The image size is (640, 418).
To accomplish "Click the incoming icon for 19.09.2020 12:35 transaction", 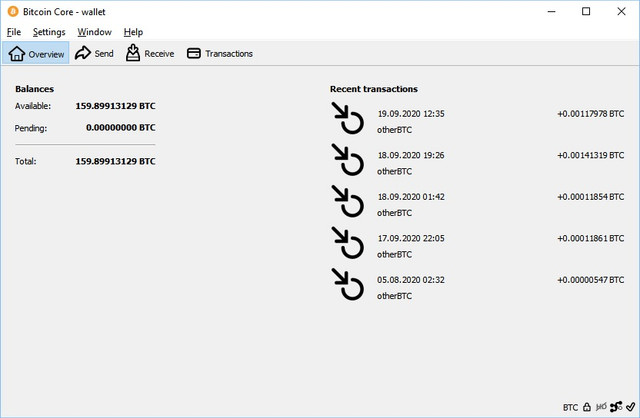I will tap(347, 118).
